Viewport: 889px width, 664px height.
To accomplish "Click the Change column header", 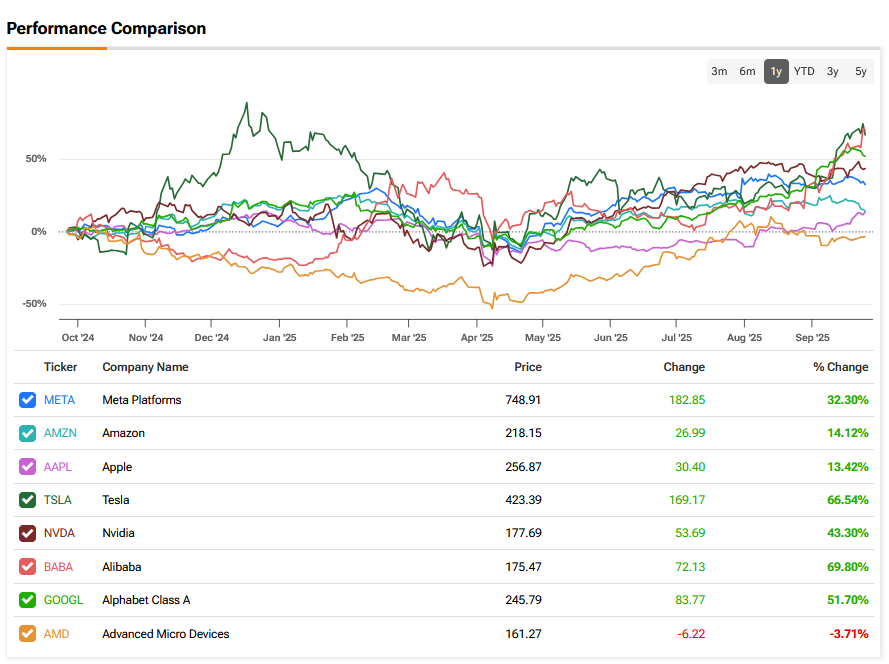I will (x=684, y=367).
